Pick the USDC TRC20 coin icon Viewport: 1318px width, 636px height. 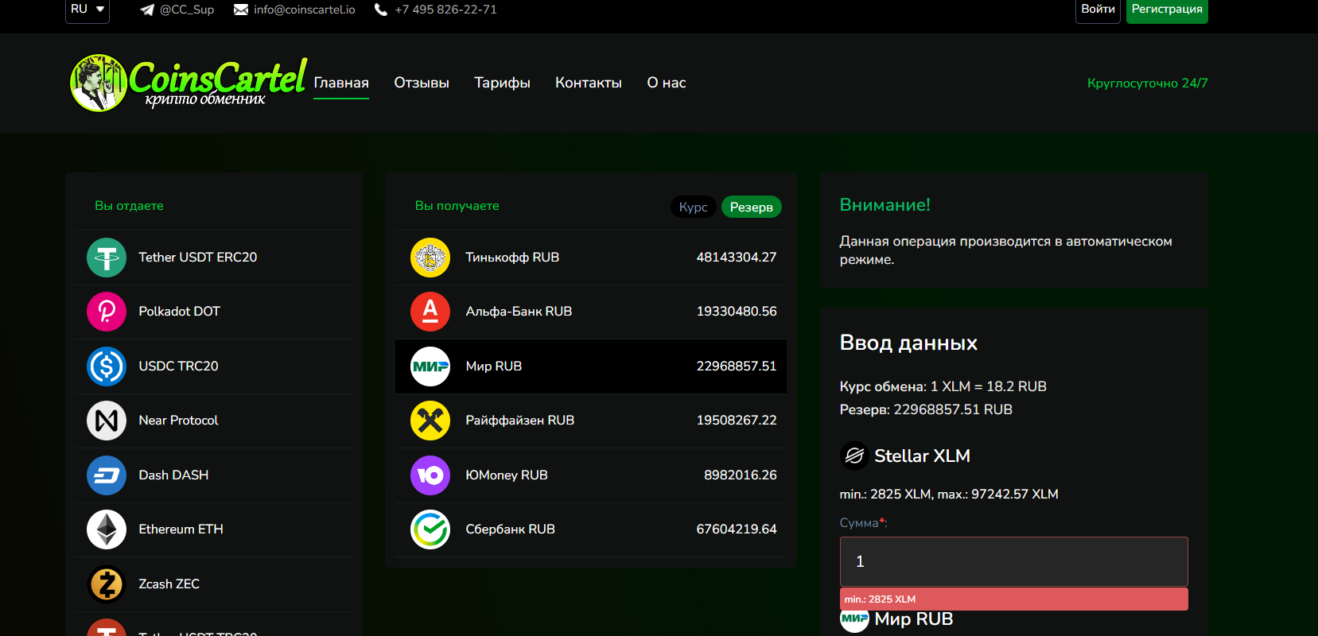pos(106,366)
